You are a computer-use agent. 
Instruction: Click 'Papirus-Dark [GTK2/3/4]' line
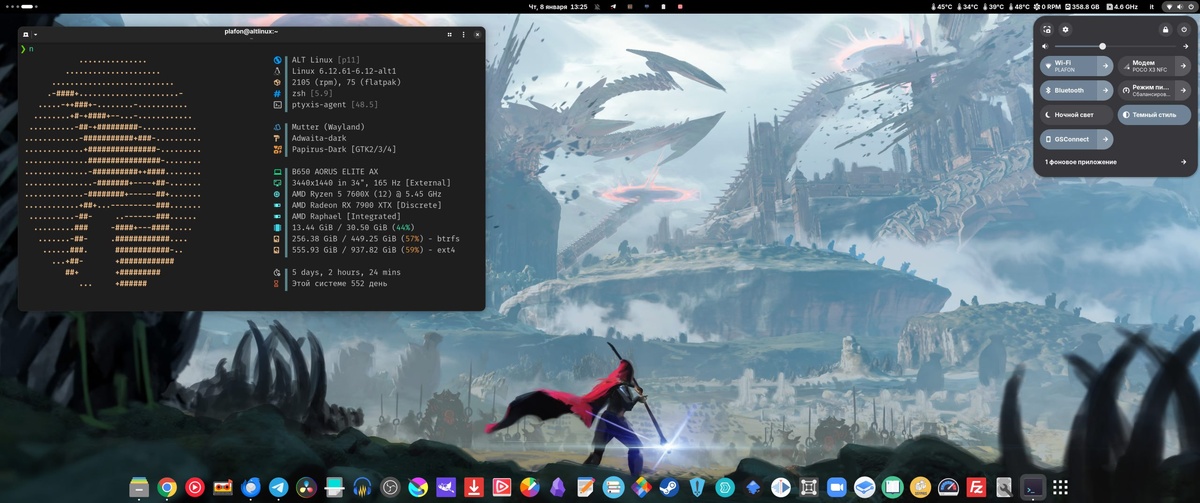(x=344, y=149)
